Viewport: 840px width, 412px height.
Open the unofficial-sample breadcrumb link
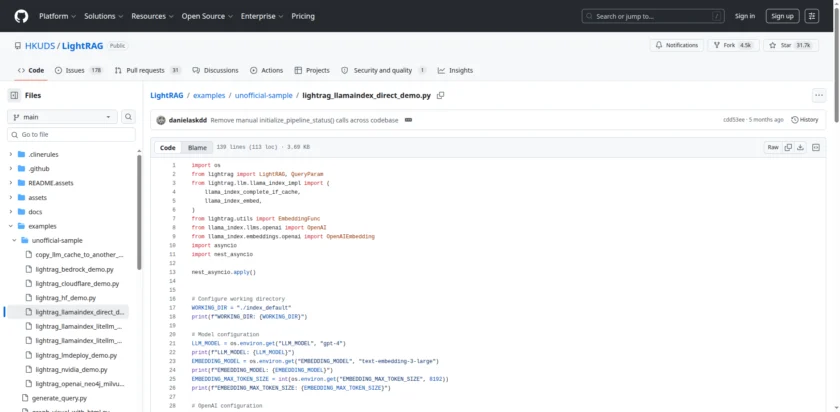coord(264,95)
